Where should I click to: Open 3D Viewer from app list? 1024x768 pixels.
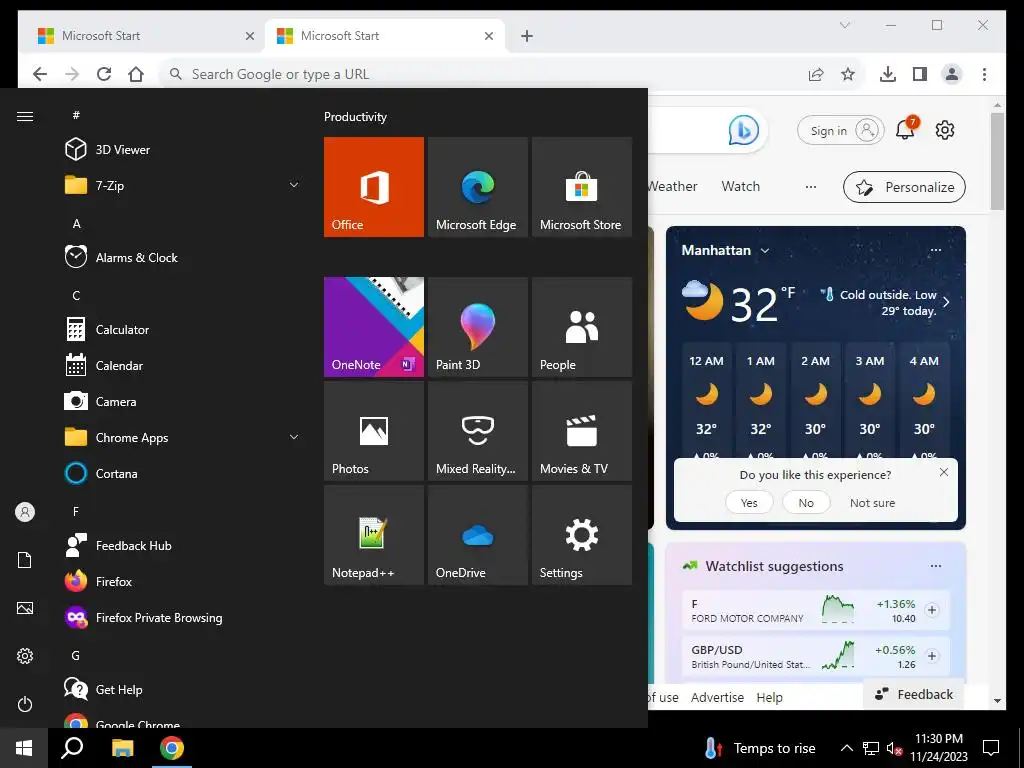183,150
